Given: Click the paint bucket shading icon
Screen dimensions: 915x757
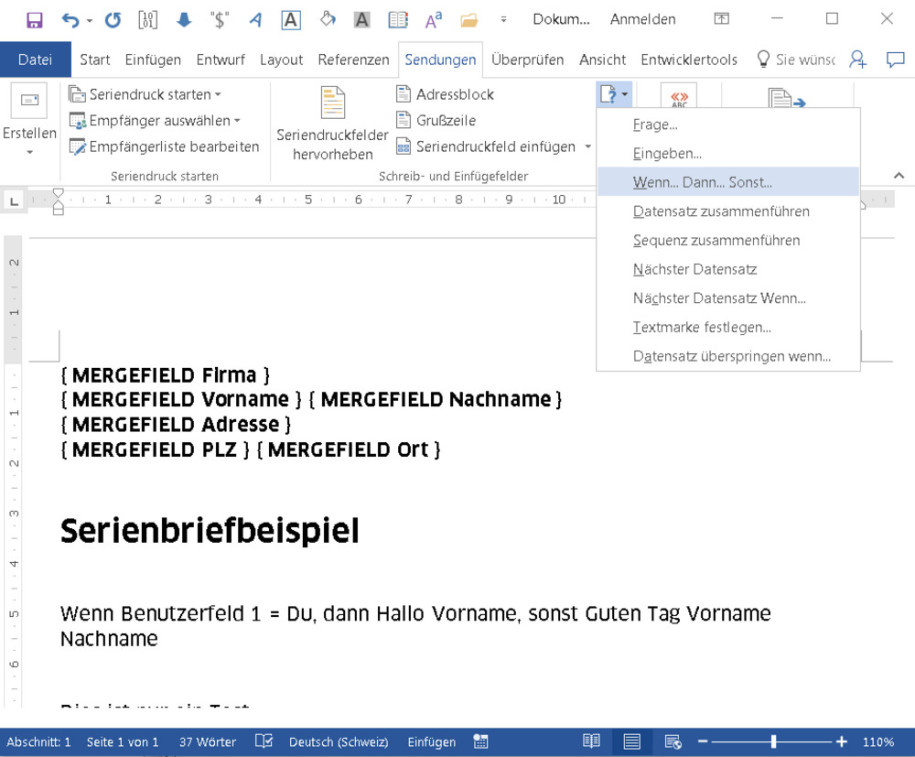Looking at the screenshot, I should pyautogui.click(x=327, y=20).
